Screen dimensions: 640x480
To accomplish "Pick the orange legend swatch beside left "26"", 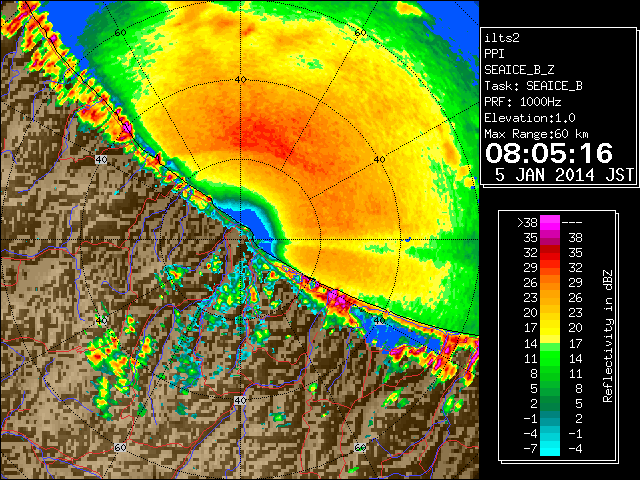I will pos(550,283).
